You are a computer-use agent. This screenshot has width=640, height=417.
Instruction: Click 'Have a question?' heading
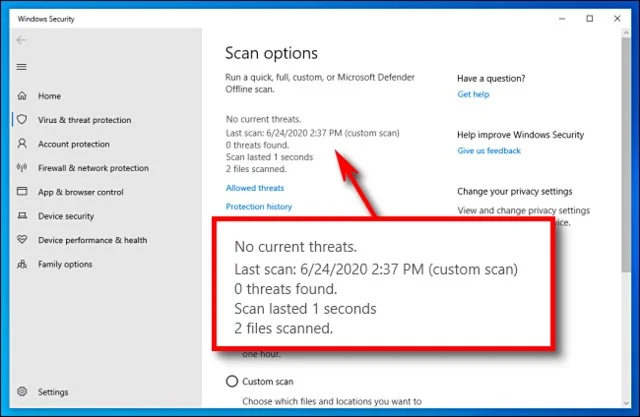click(491, 79)
